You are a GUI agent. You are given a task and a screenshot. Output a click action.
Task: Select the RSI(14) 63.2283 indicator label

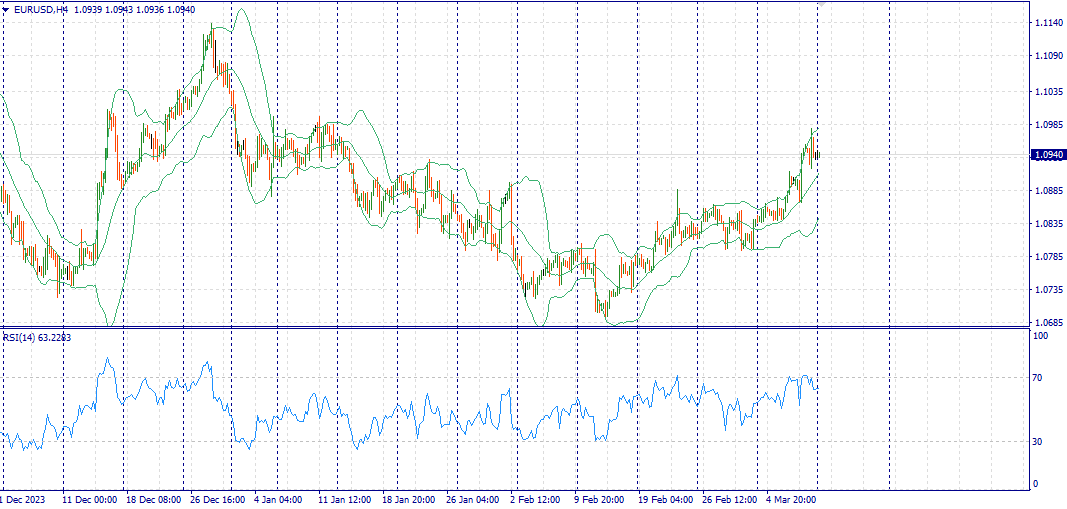pyautogui.click(x=37, y=338)
